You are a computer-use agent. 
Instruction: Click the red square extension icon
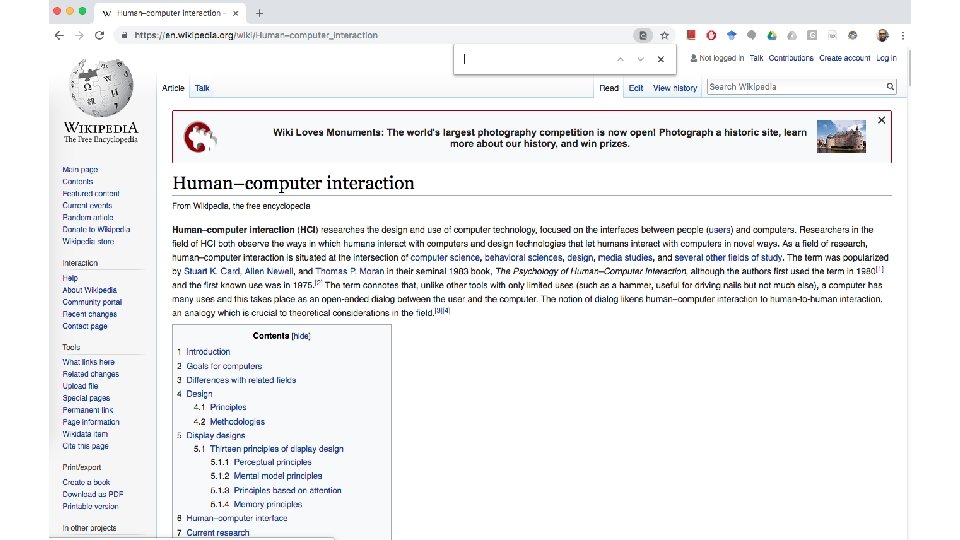691,35
